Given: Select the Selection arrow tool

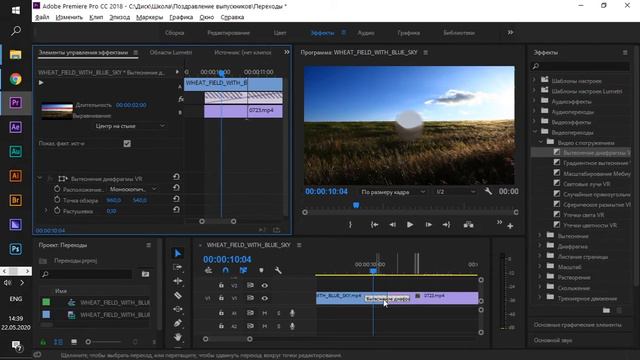Looking at the screenshot, I should [178, 253].
